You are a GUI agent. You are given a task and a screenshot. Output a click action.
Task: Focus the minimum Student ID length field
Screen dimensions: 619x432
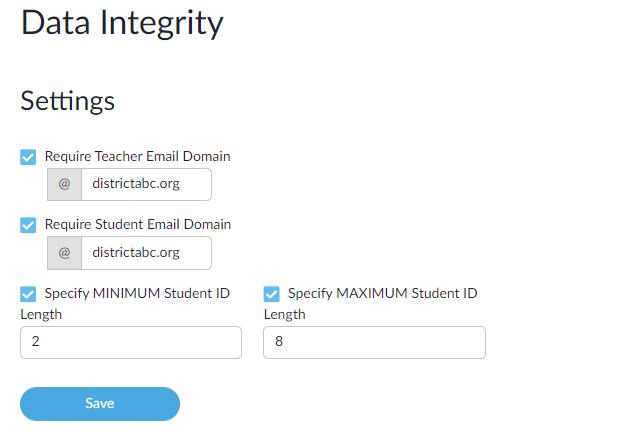(131, 342)
